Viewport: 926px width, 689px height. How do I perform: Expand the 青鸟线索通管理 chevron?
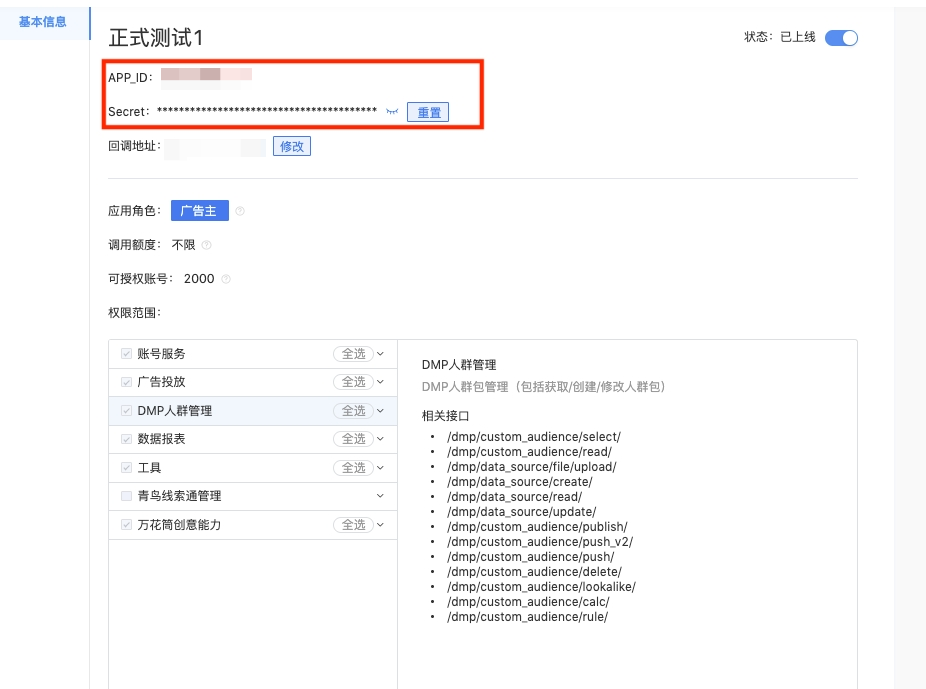(x=380, y=496)
